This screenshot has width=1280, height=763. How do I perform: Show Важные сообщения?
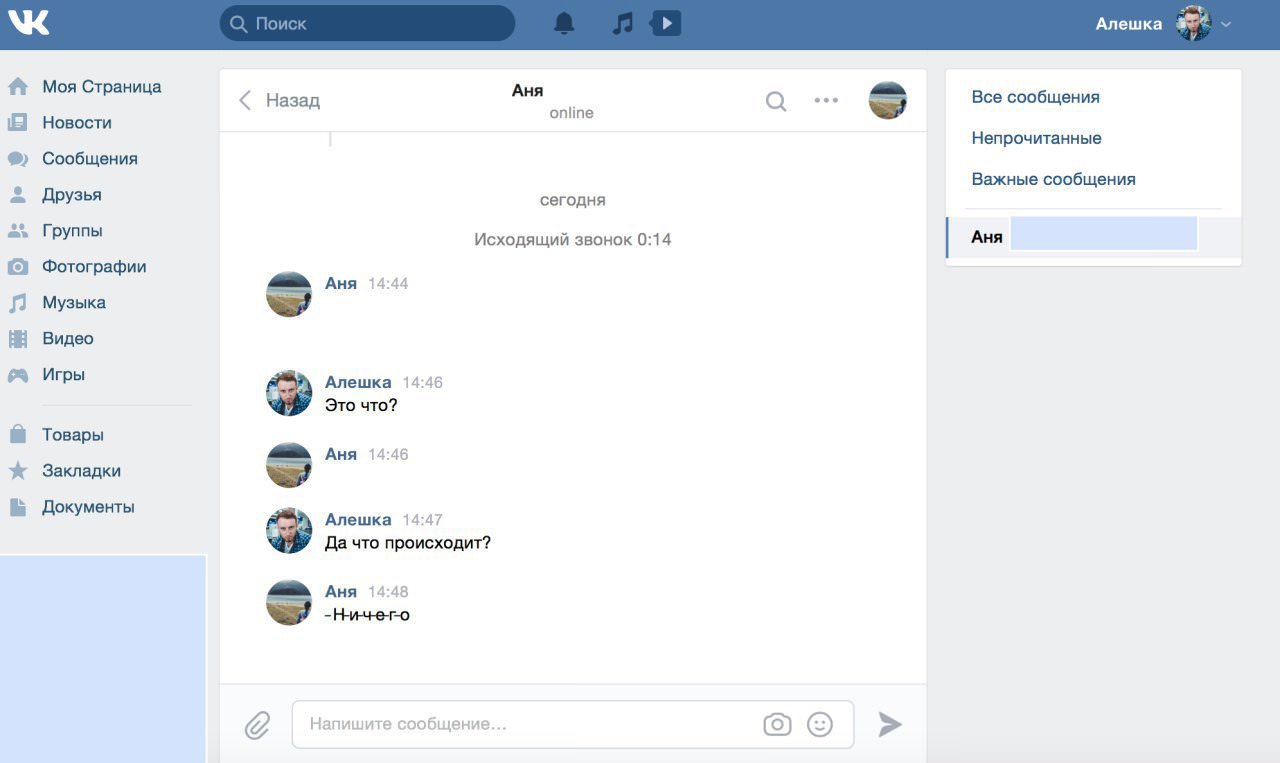pos(1053,179)
